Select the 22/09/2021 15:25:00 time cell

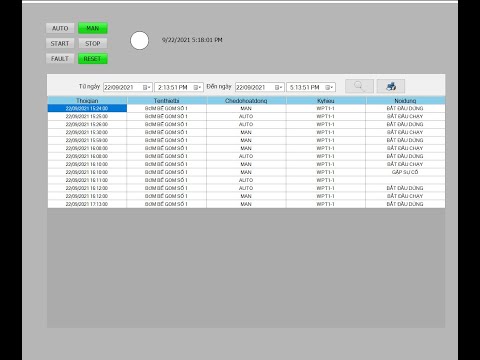87,116
